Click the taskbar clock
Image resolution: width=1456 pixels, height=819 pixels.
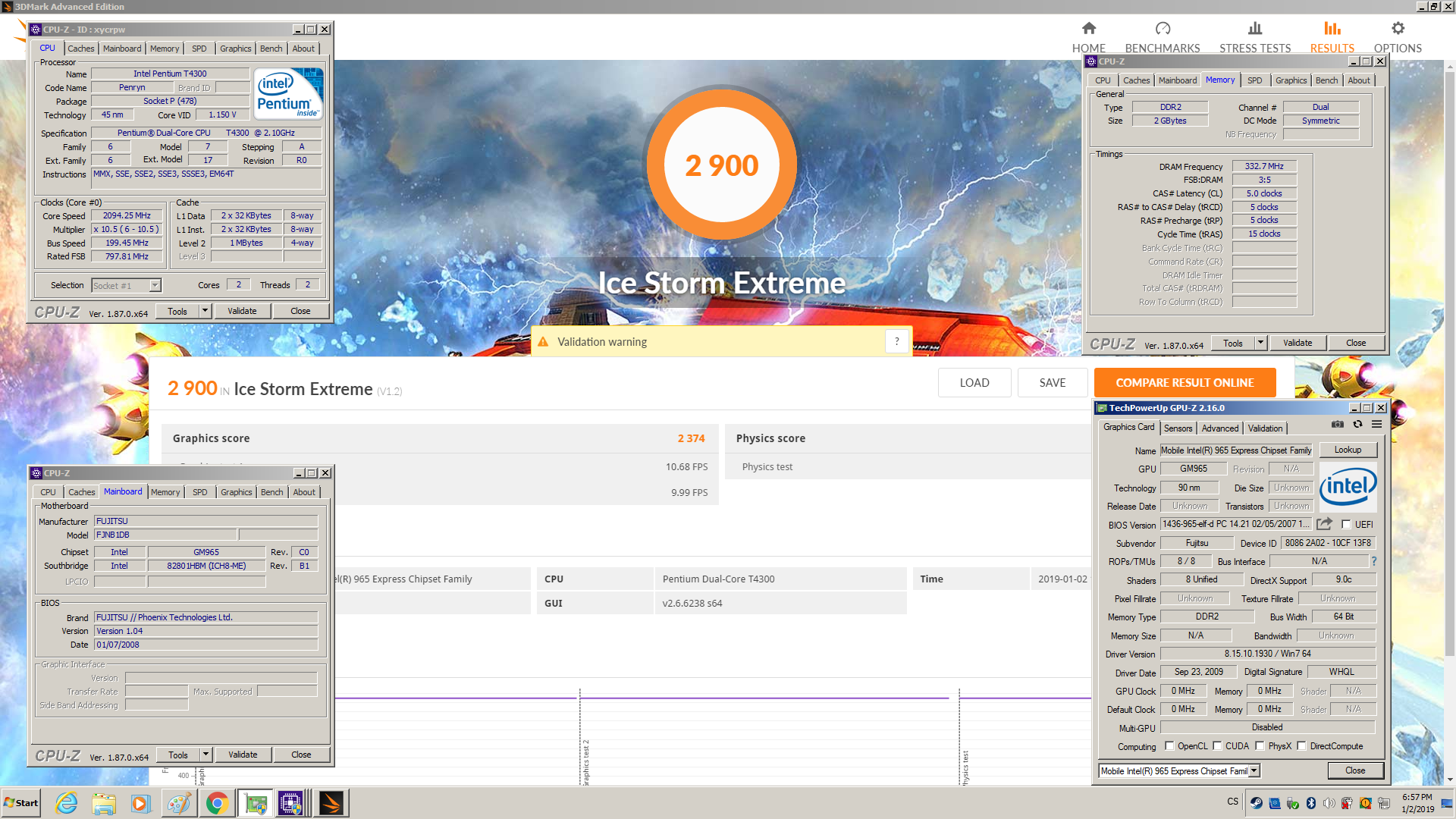1417,803
